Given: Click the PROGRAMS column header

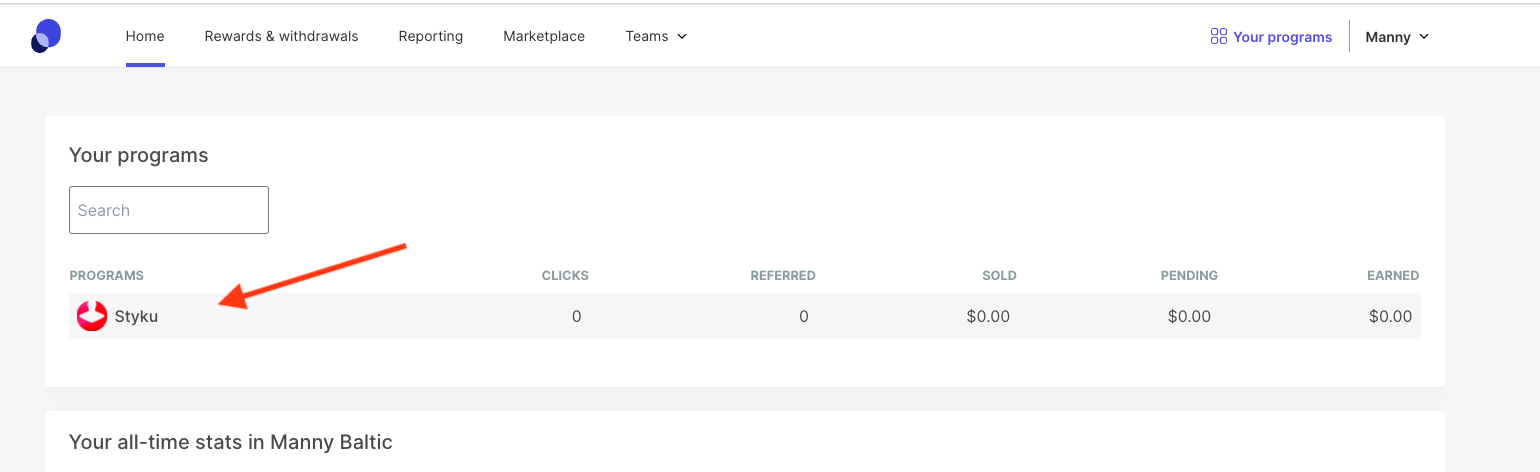Looking at the screenshot, I should [x=107, y=275].
